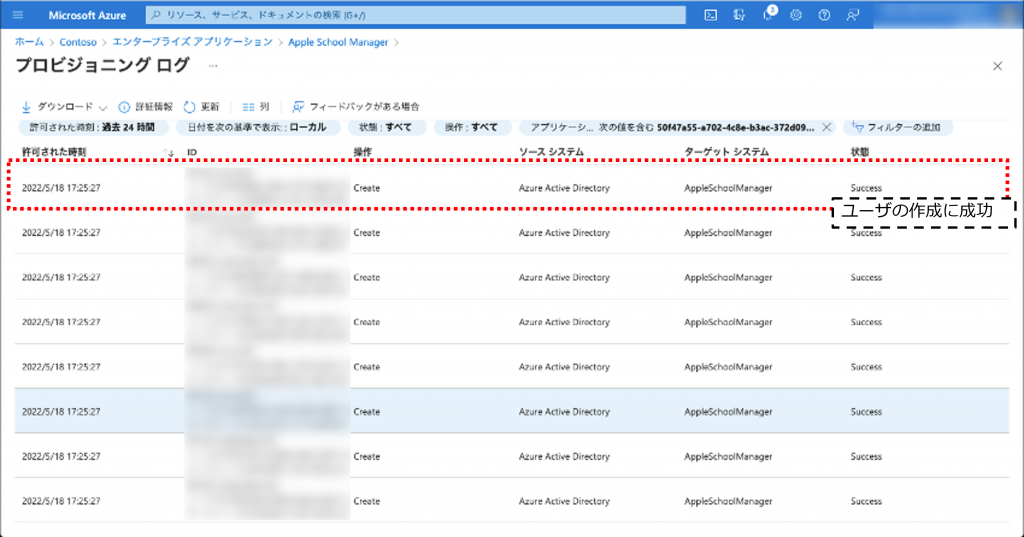Open Cloud Shell from the top bar

pos(711,15)
